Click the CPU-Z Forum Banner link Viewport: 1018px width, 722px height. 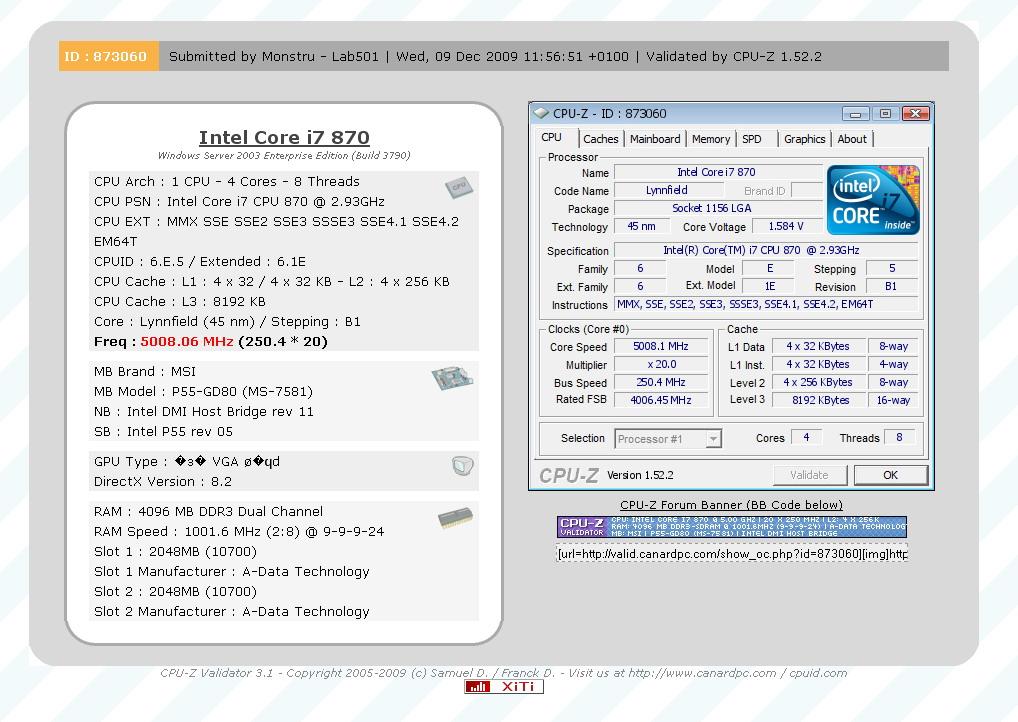731,505
